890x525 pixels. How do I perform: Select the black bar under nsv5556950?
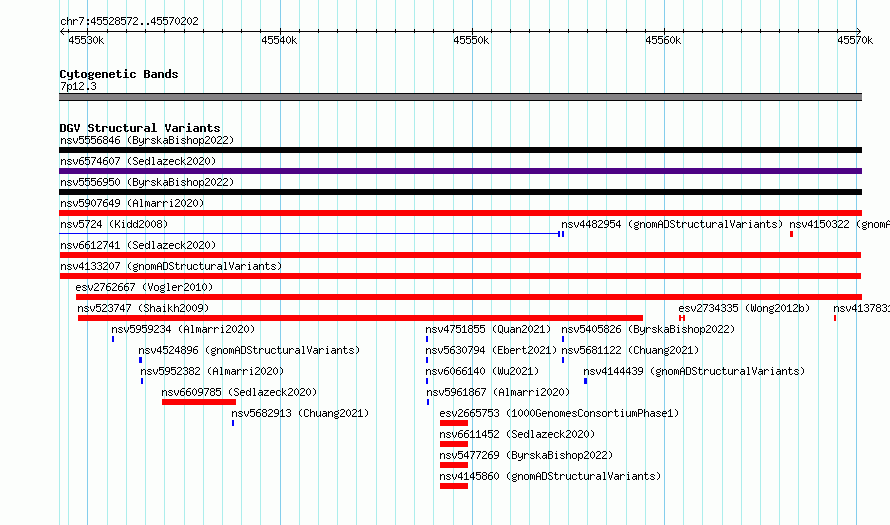[460, 192]
